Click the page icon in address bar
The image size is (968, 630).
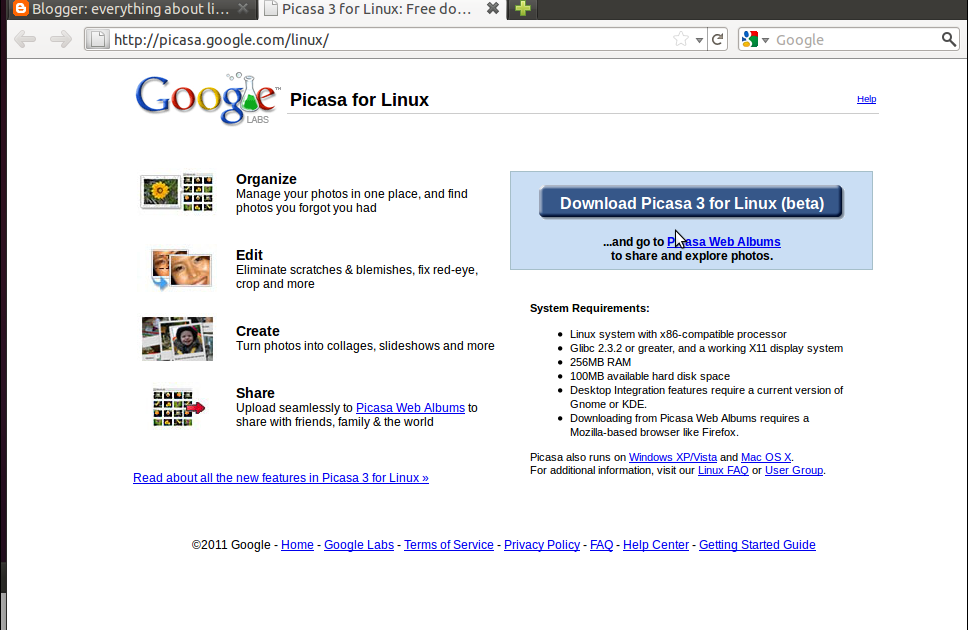click(x=98, y=40)
